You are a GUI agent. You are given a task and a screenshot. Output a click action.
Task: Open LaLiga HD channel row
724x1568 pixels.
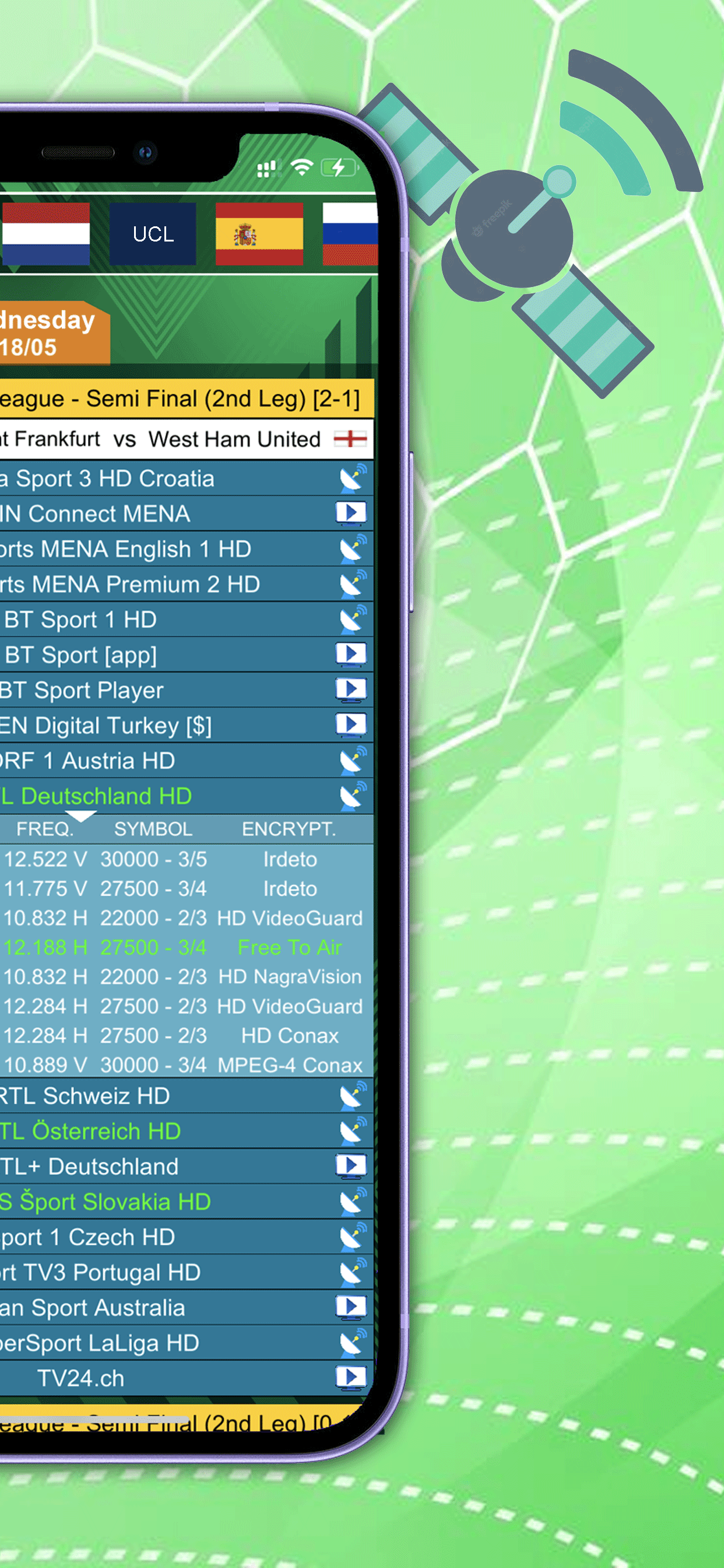(x=186, y=1343)
